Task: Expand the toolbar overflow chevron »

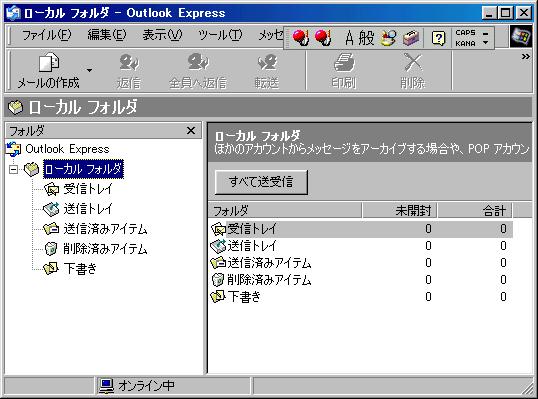Action: click(x=526, y=57)
